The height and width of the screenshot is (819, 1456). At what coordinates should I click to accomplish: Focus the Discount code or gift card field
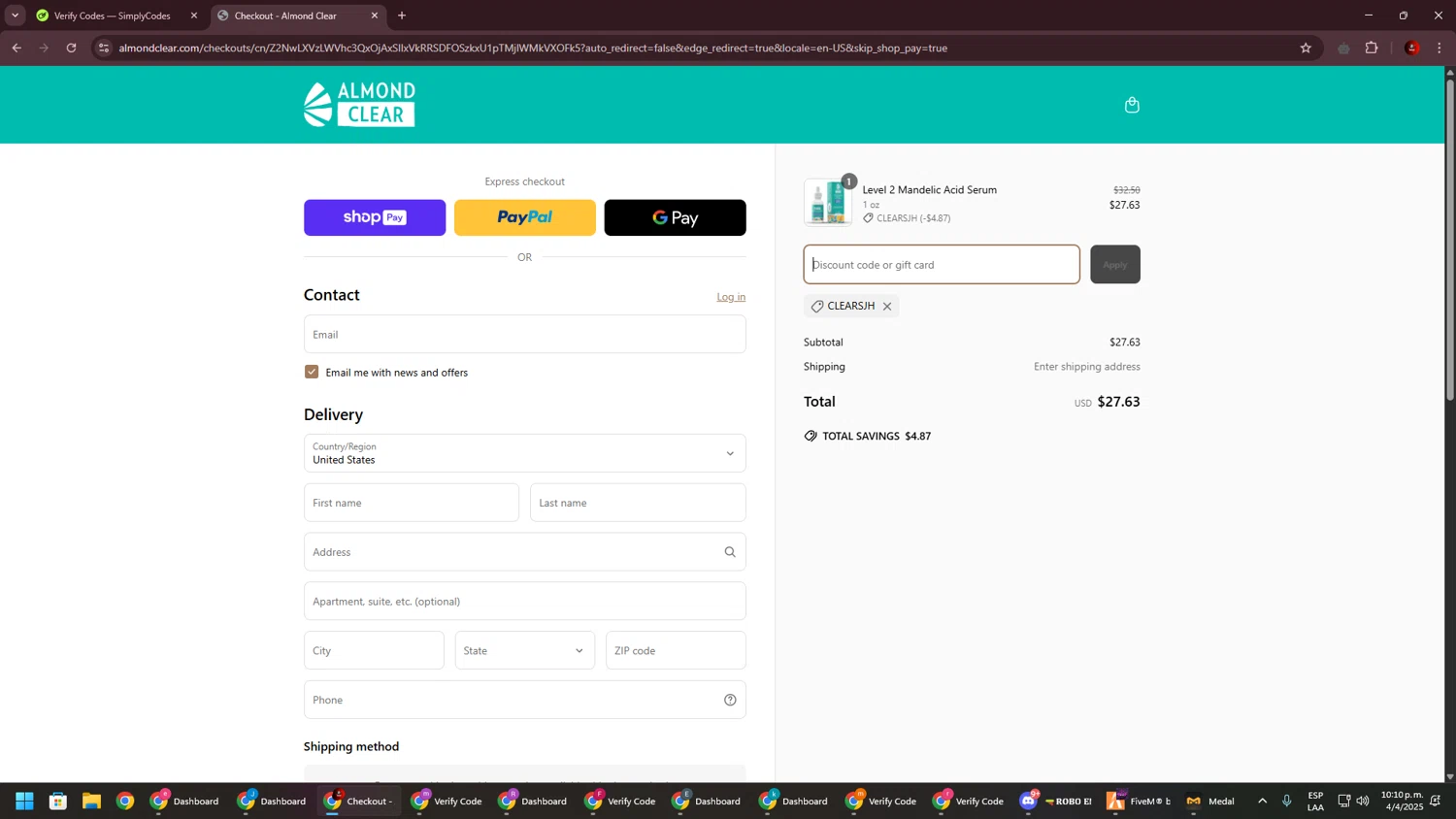[x=942, y=264]
